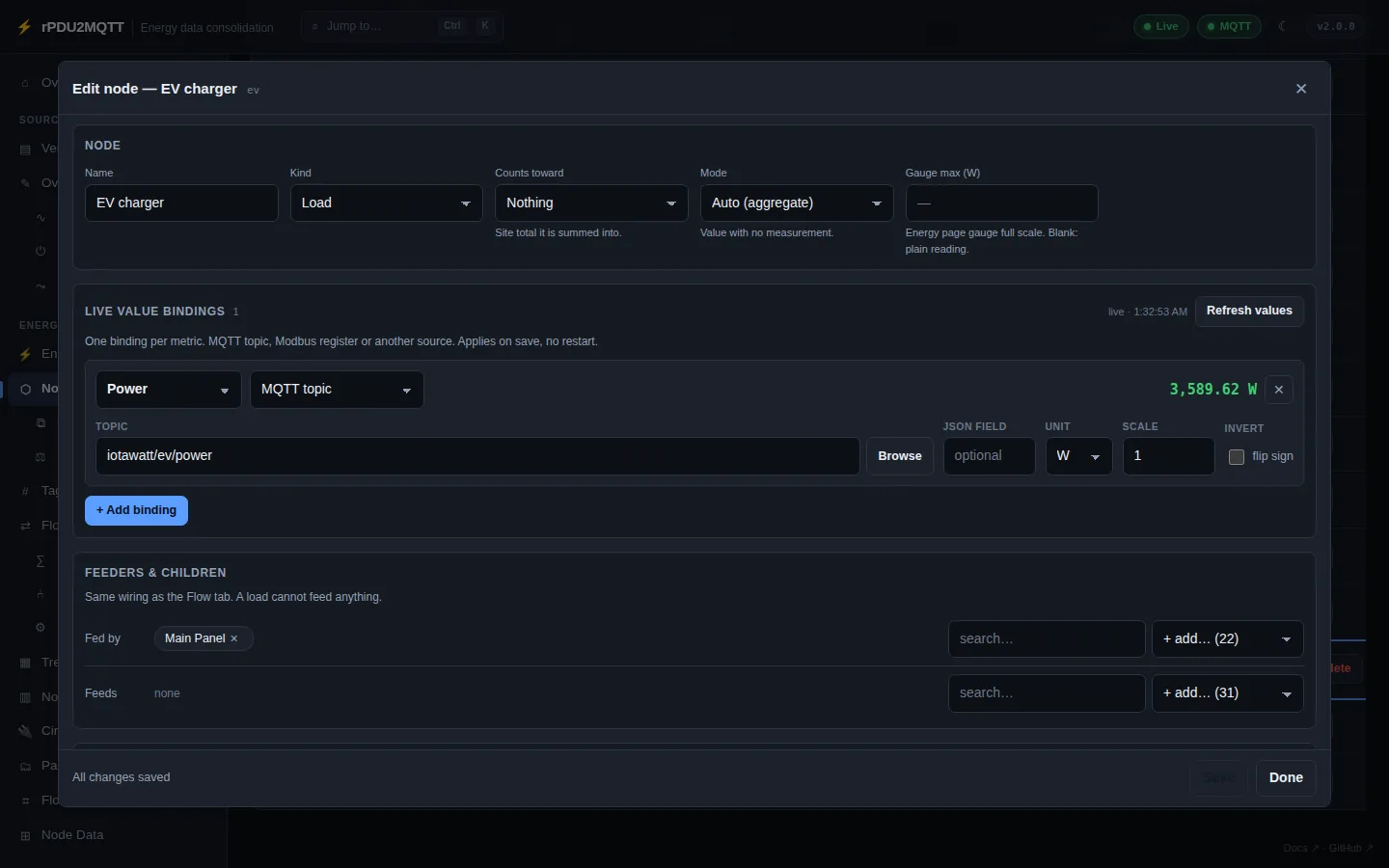The image size is (1389, 868).
Task: Click the All changes saved status text
Action: click(x=122, y=777)
